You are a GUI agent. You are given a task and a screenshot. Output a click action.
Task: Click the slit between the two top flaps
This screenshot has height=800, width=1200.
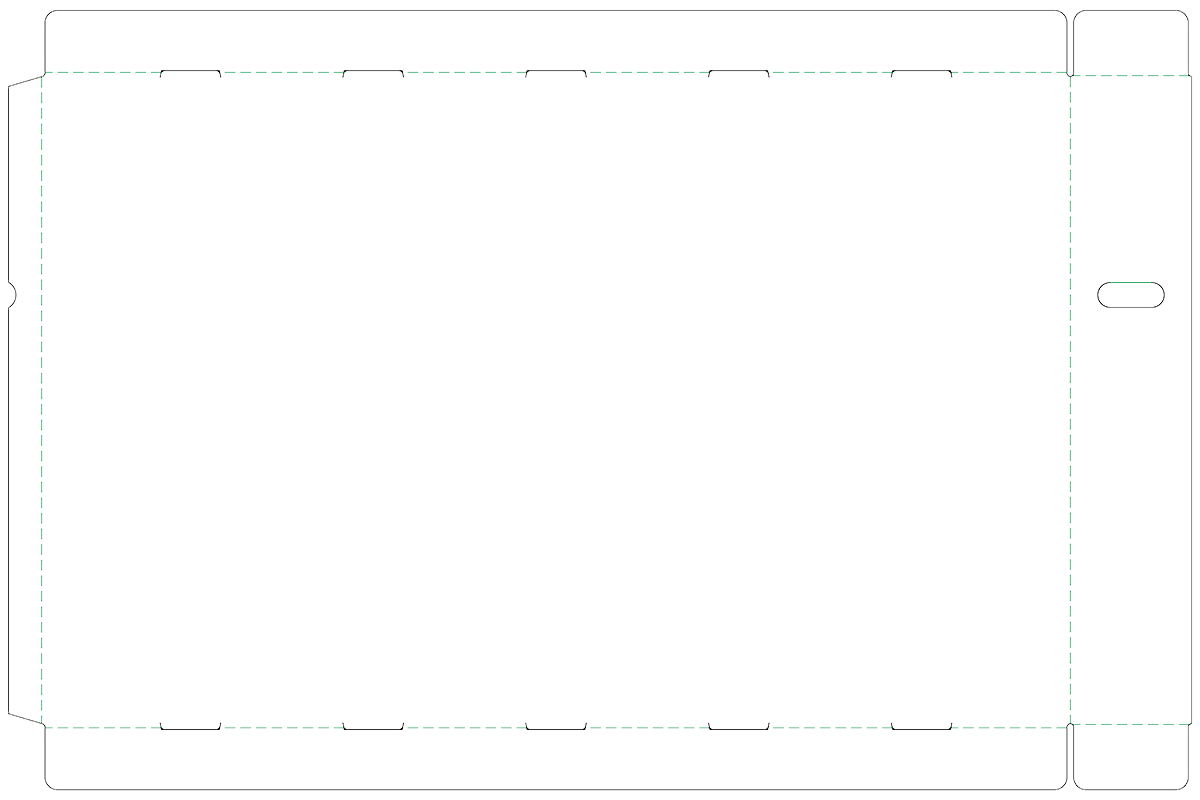click(1070, 42)
